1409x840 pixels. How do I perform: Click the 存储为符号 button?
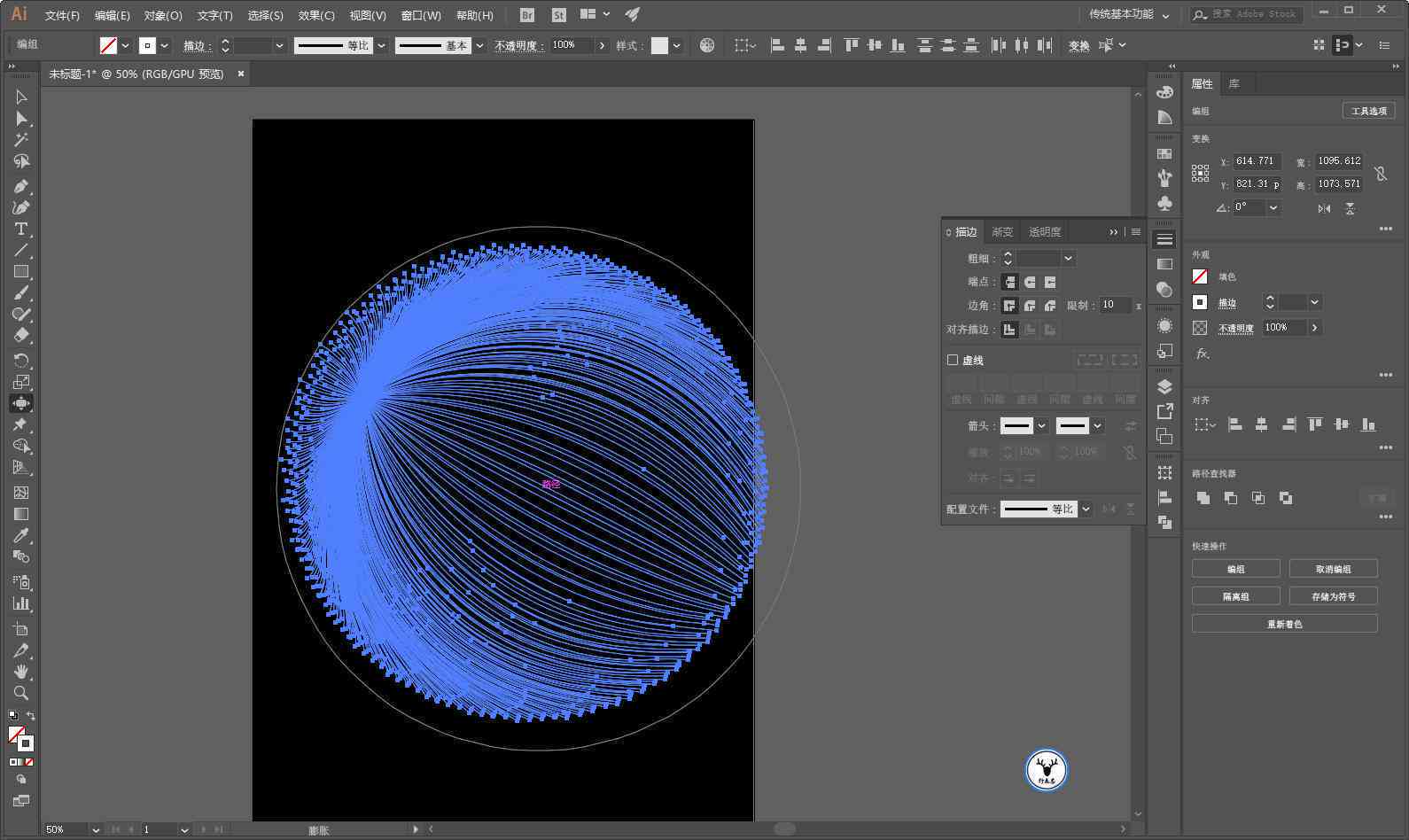click(1333, 596)
